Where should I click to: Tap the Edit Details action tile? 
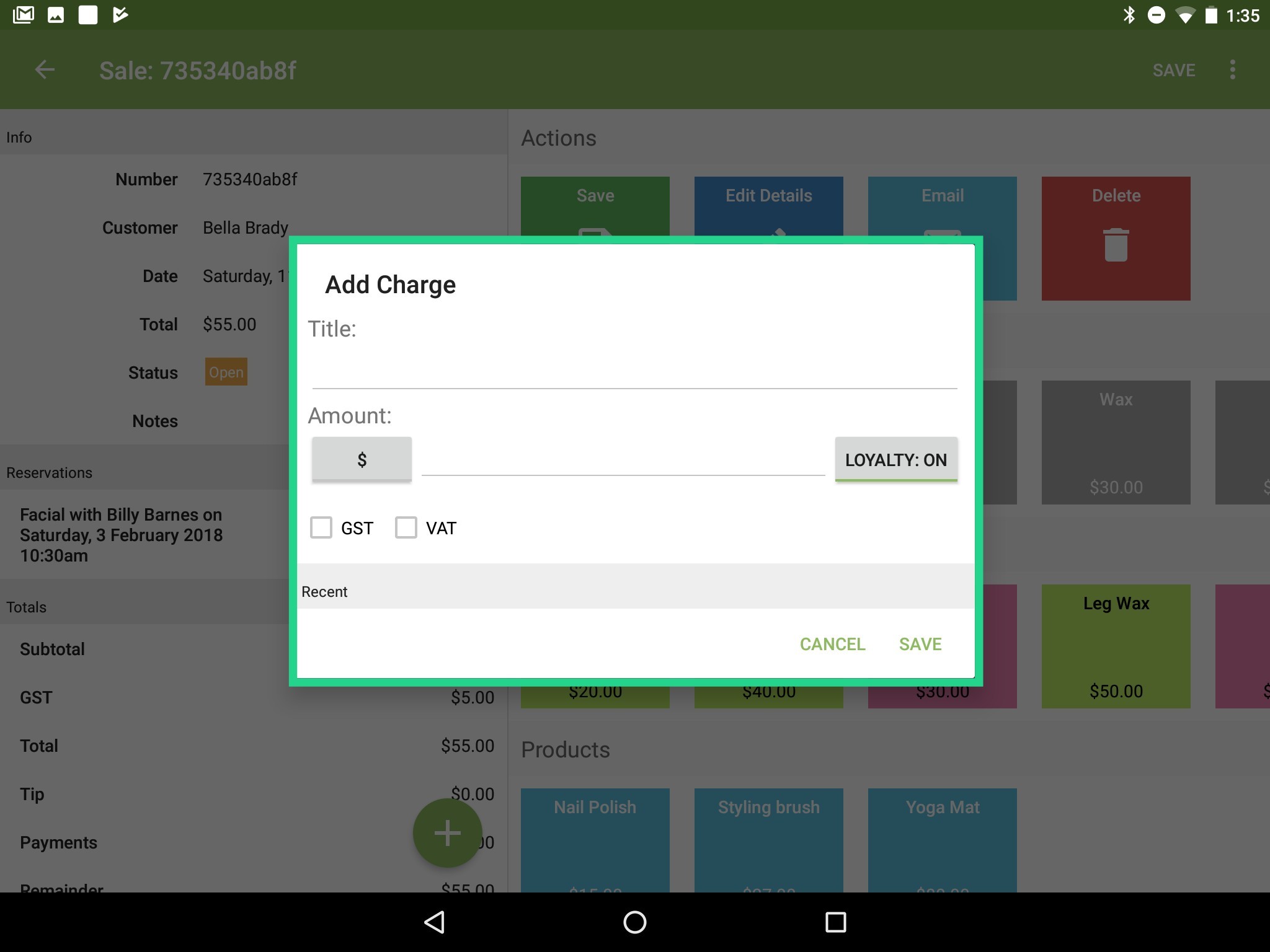769,206
